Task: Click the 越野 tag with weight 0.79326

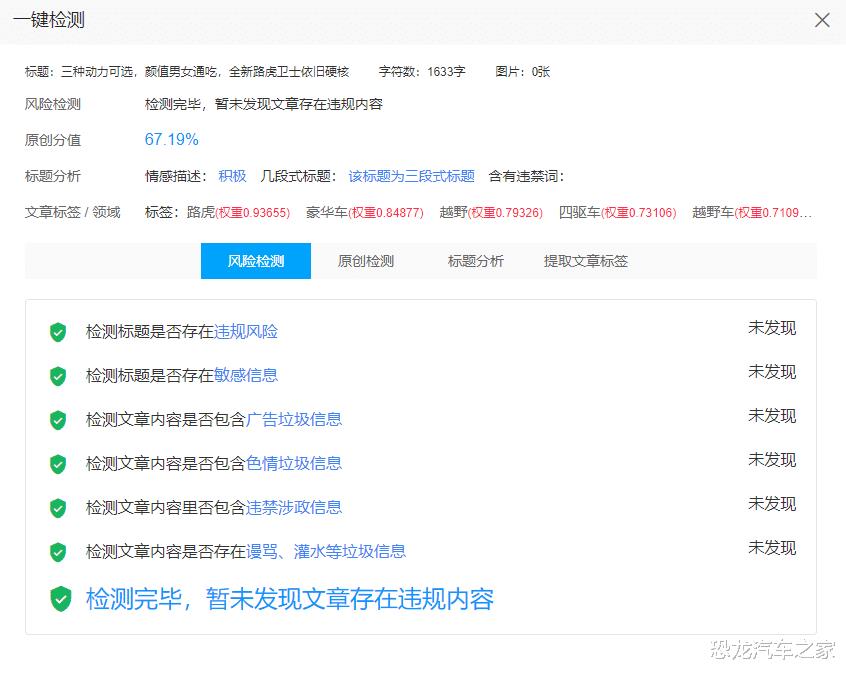Action: click(x=491, y=212)
